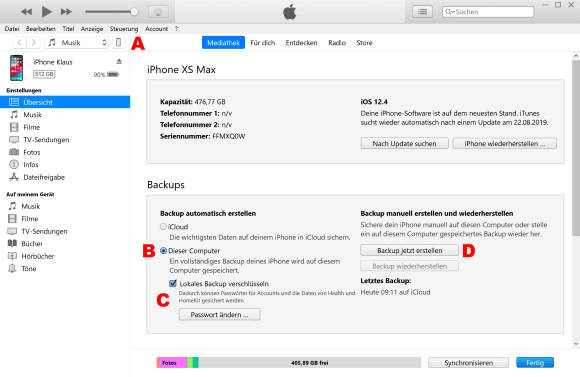Screen dimensions: 580x377
Task: Open the AirPlay output icon
Action: tap(158, 12)
